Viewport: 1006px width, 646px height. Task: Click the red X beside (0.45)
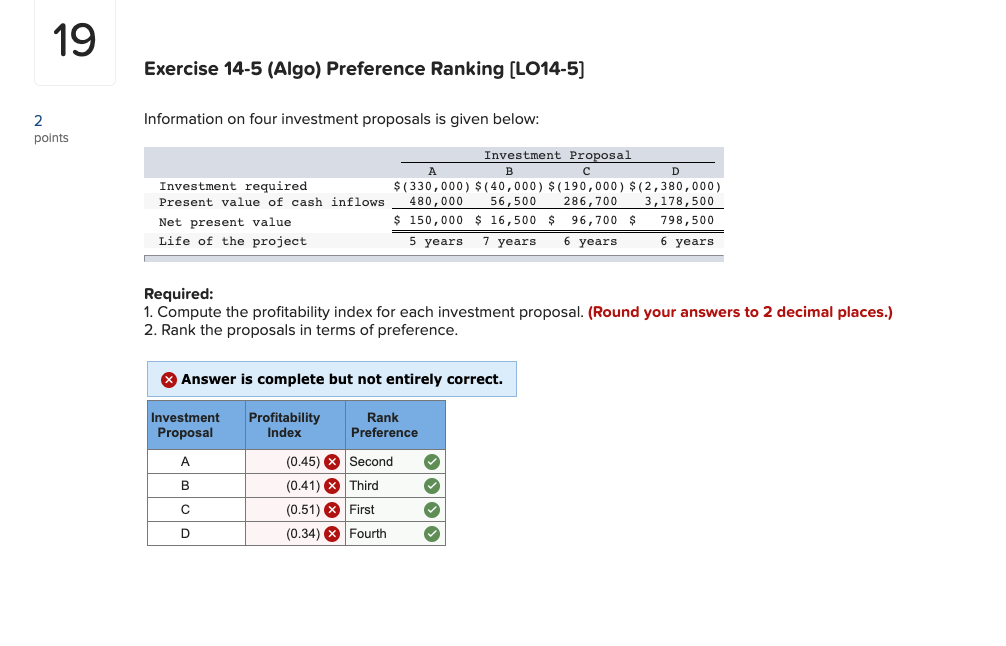pos(332,462)
